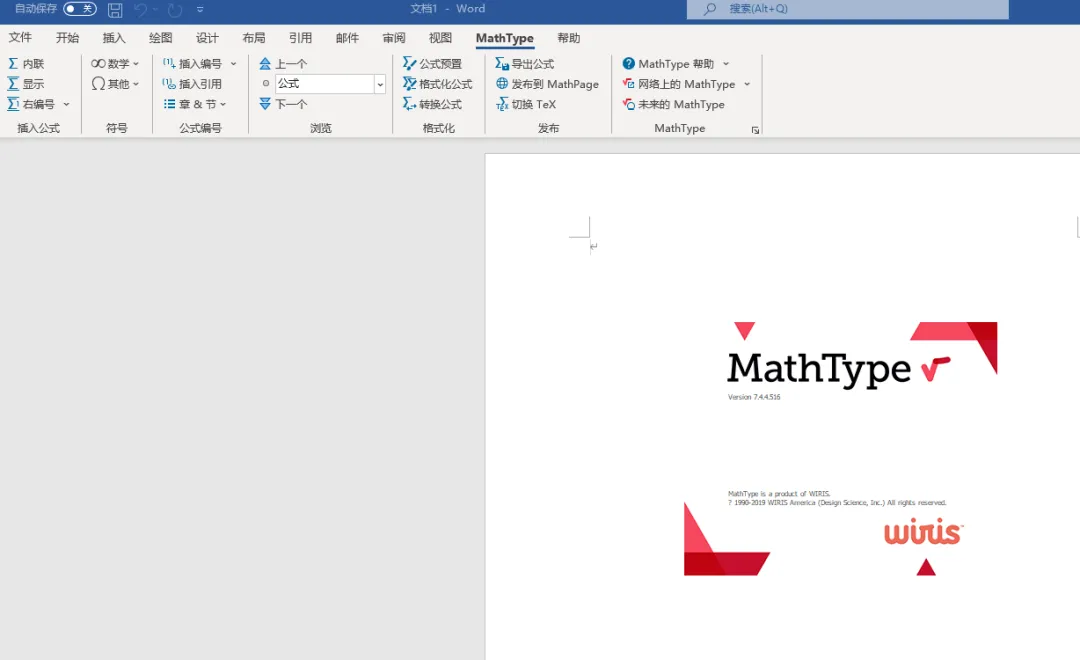1080x660 pixels.
Task: Insert an inline equation with 内联
Action: pyautogui.click(x=26, y=63)
